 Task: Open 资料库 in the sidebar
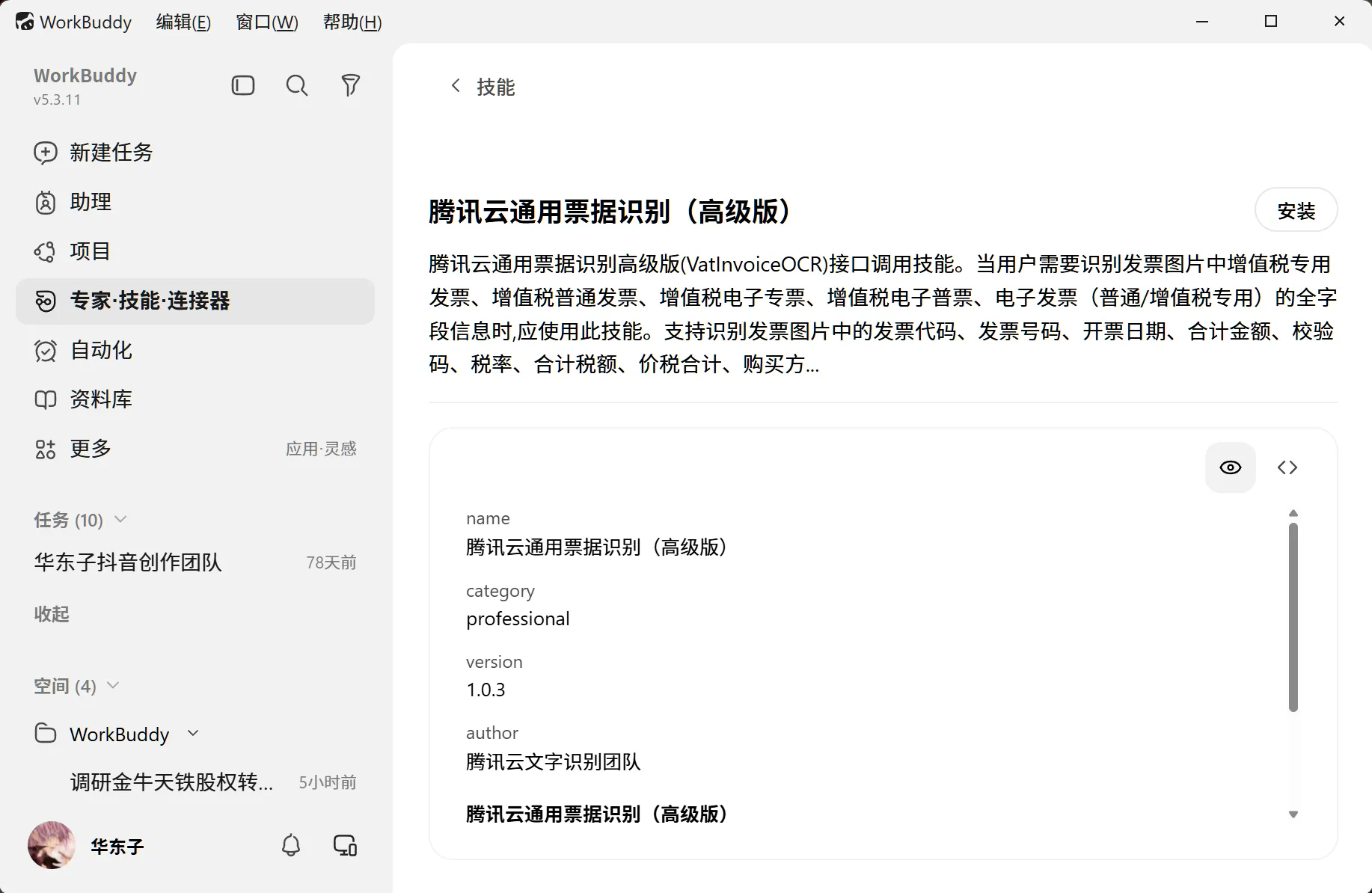pos(195,399)
